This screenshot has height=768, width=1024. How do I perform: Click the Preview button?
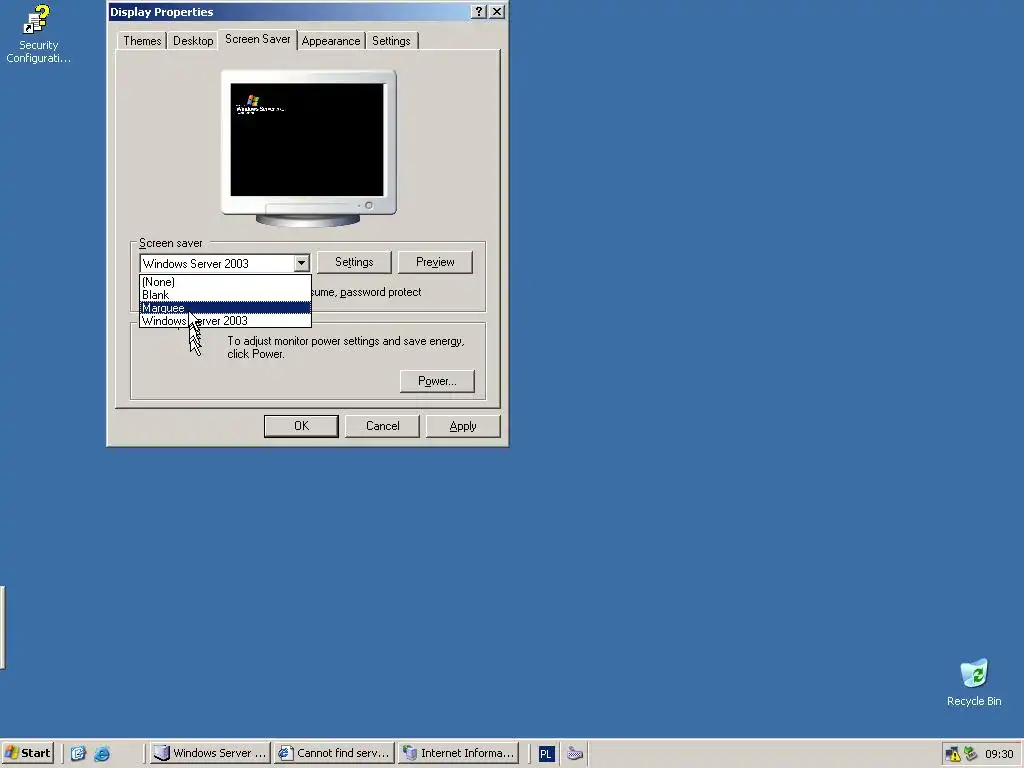coord(435,262)
